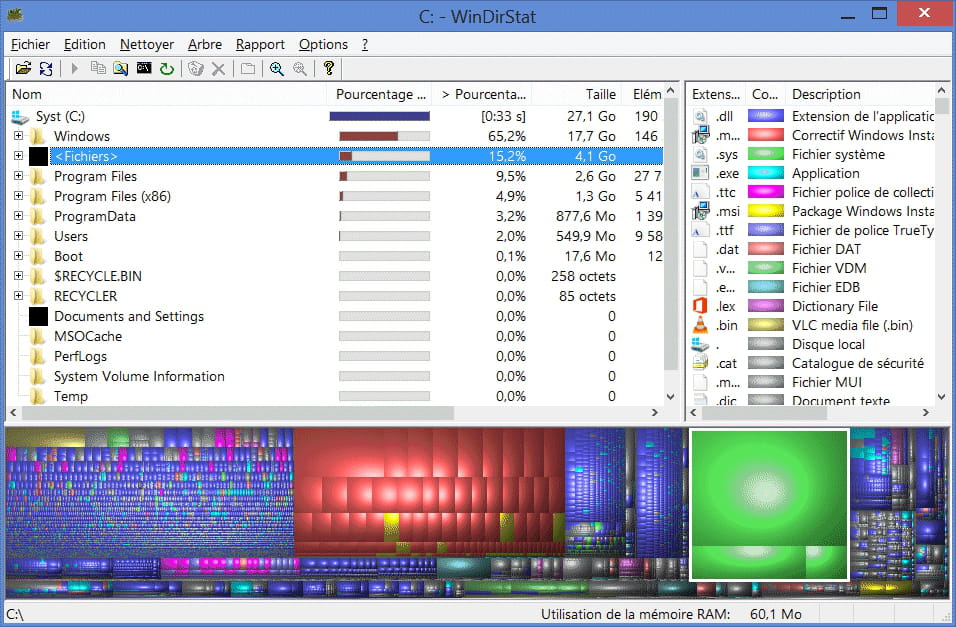The image size is (956, 627).
Task: Sort by the Taille column header
Action: pos(577,95)
